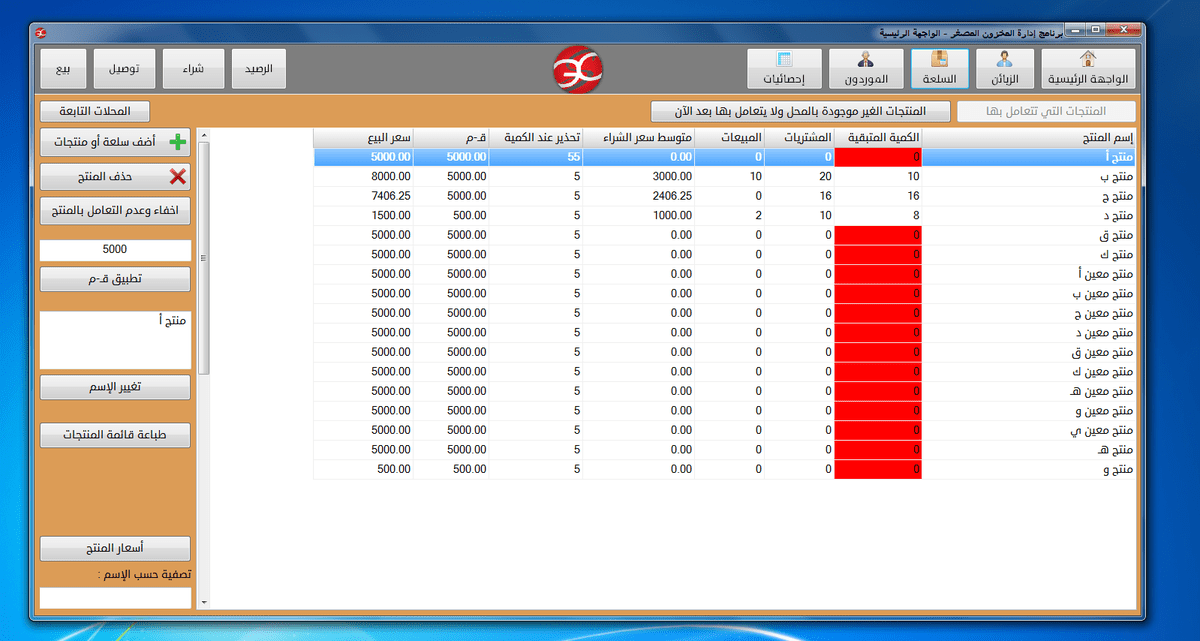1200x641 pixels.
Task: Click the red X delete product icon
Action: pos(177,177)
